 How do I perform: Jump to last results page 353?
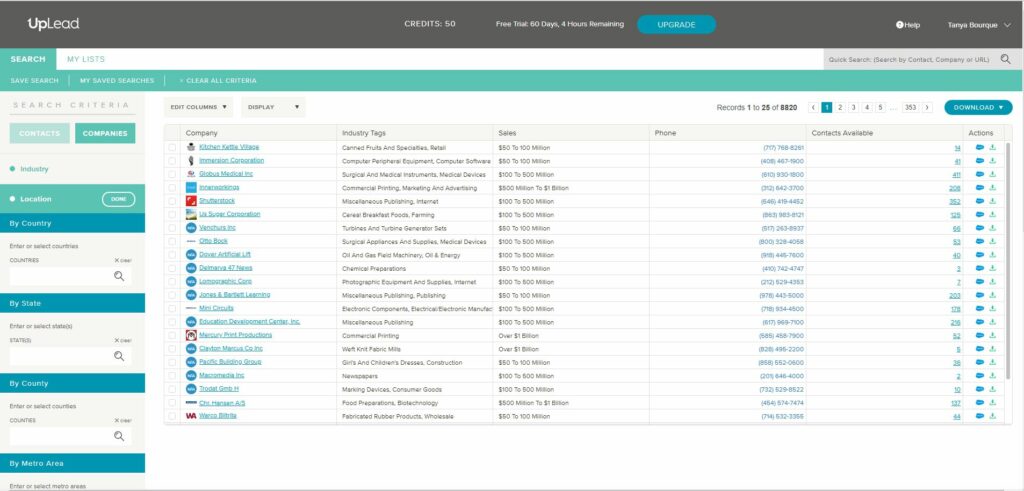tap(910, 107)
